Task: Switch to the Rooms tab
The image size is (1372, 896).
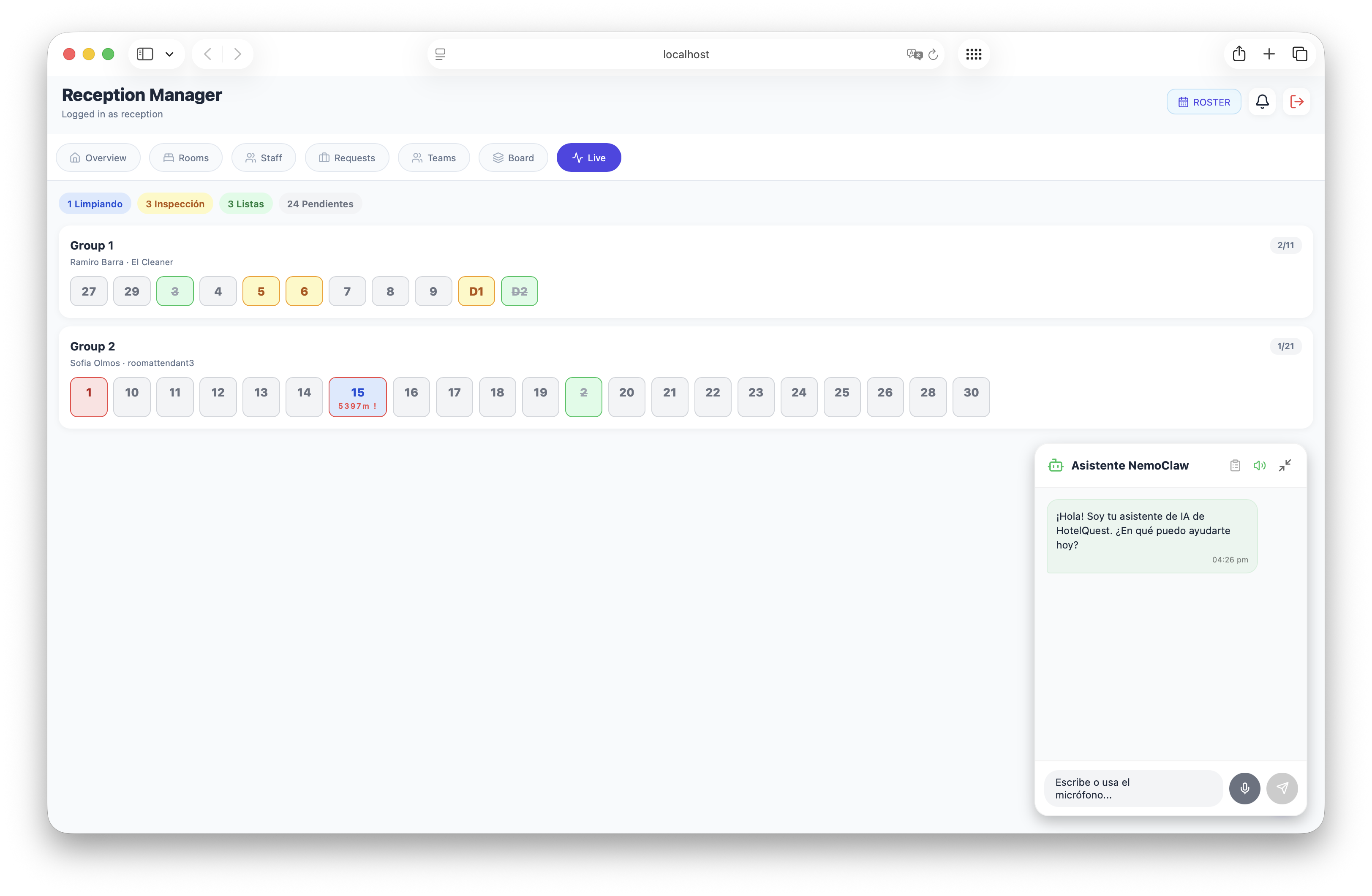Action: [x=185, y=157]
